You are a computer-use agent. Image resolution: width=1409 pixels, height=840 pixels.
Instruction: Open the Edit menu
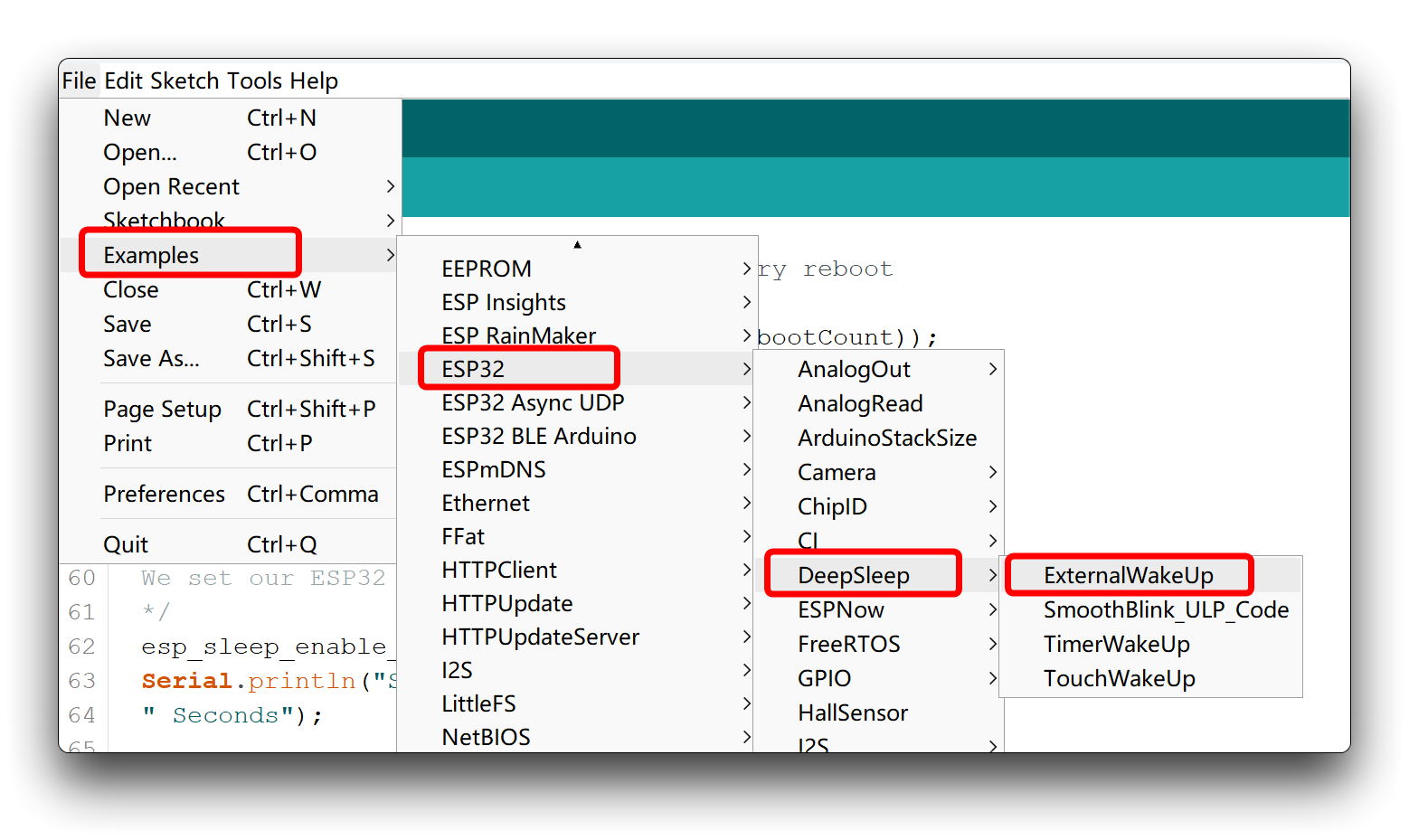coord(124,80)
